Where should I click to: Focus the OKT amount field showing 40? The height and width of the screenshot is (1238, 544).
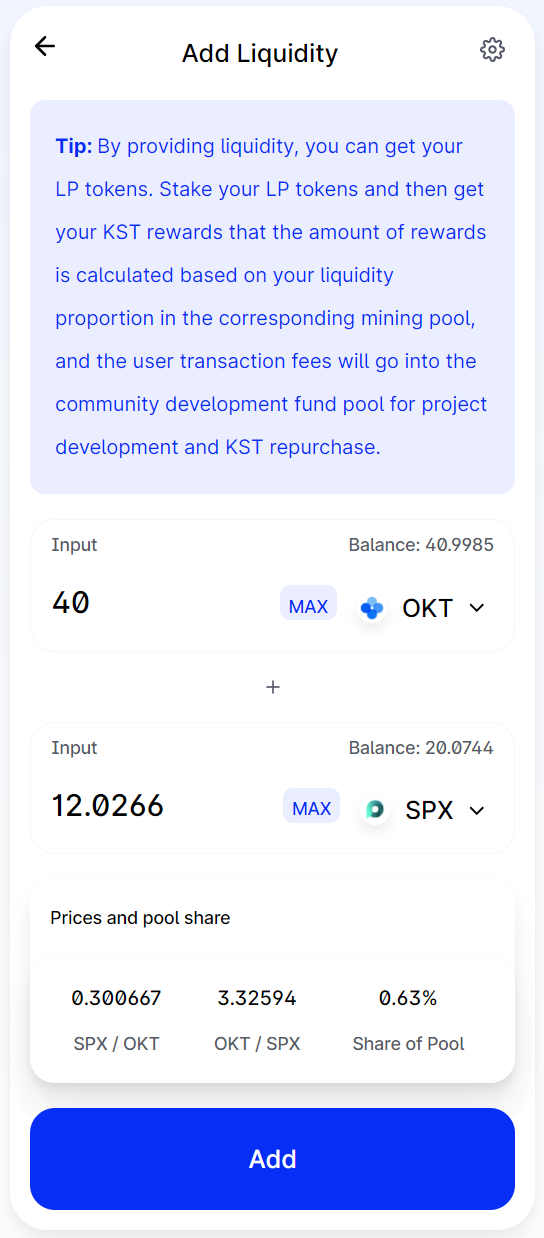(160, 603)
